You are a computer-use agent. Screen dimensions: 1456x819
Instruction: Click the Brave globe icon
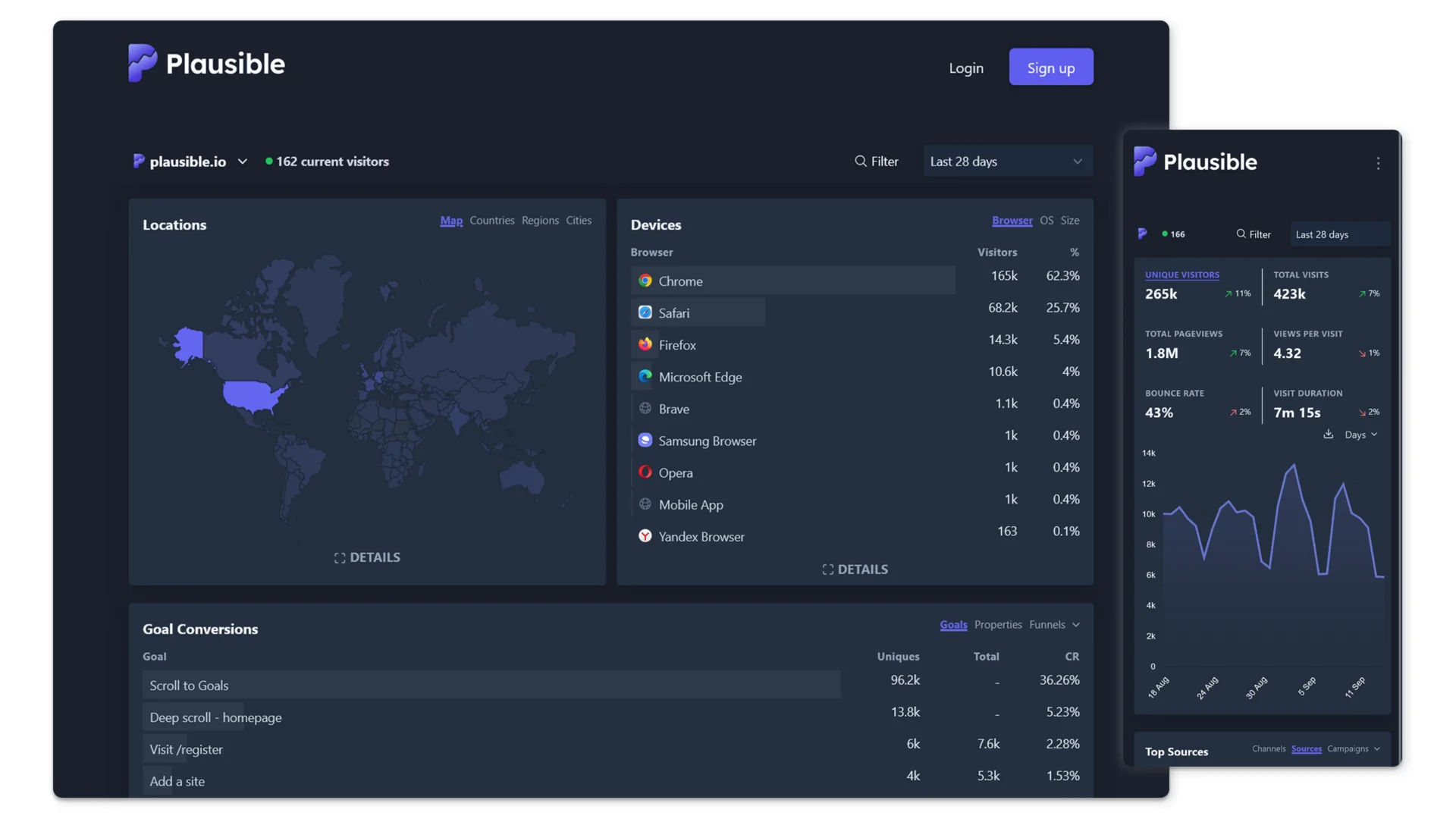(x=645, y=408)
